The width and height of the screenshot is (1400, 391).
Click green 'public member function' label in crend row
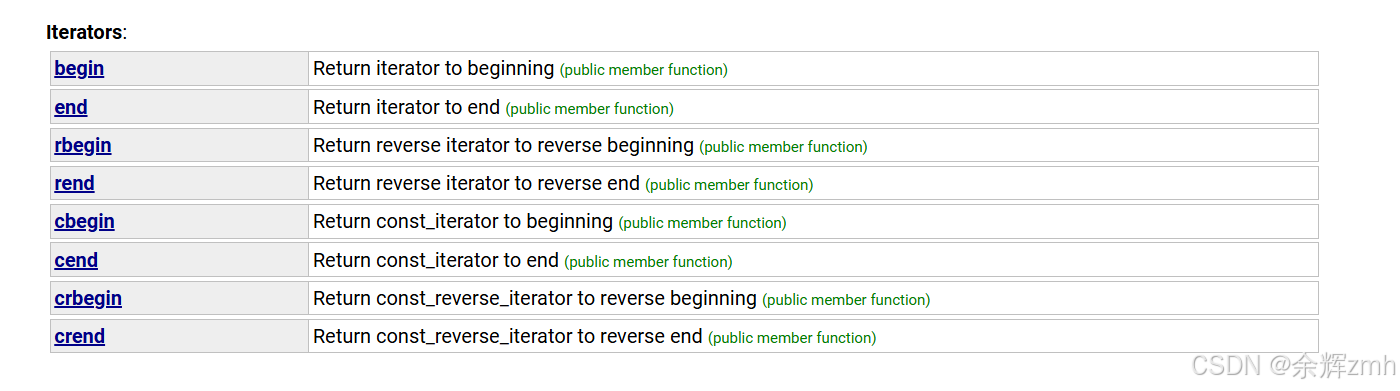(792, 338)
